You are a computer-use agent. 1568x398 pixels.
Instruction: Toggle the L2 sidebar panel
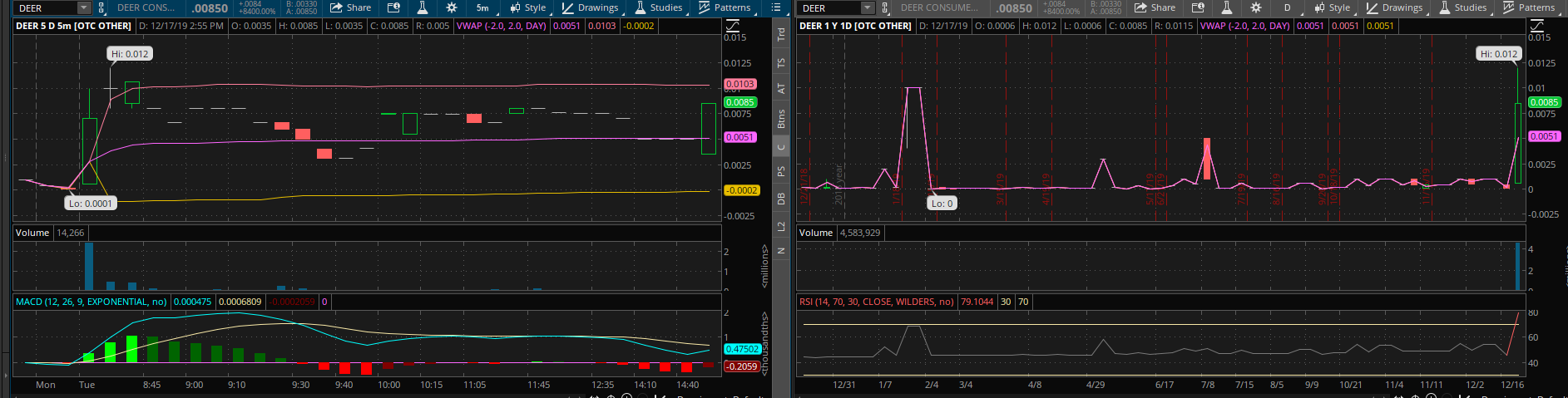(x=781, y=226)
